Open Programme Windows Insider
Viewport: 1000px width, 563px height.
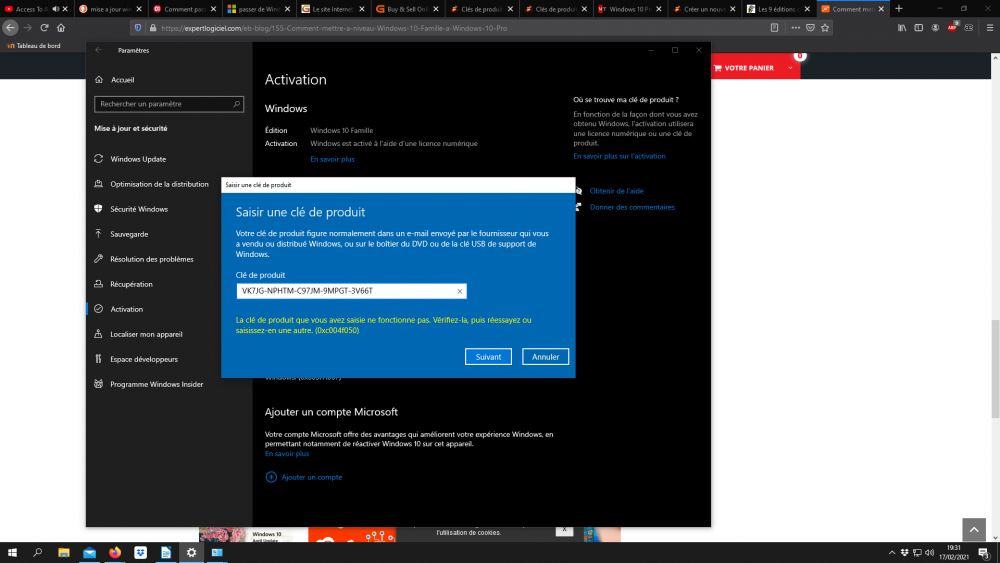(156, 384)
